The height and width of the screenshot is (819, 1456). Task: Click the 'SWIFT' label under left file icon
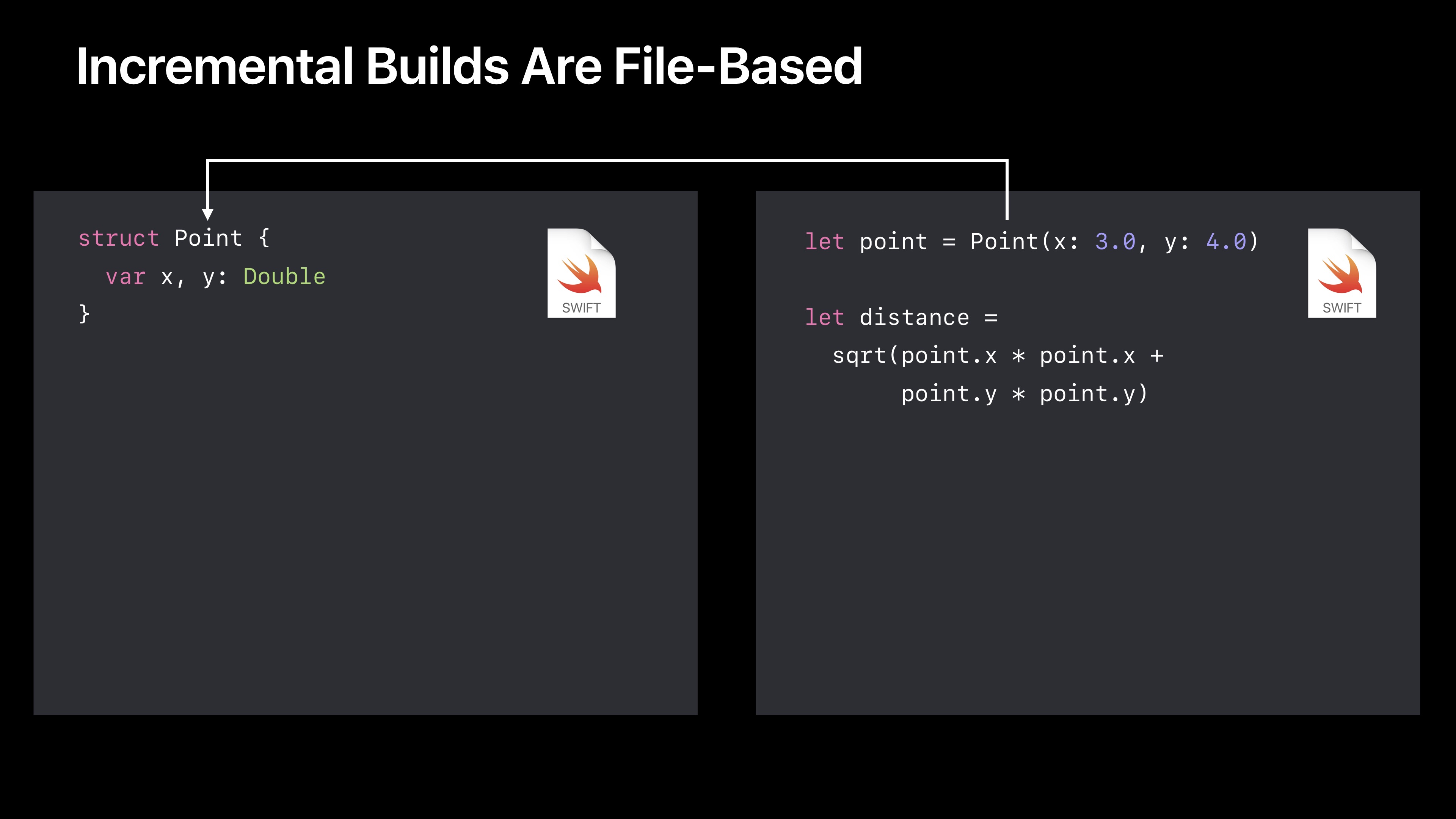(581, 308)
